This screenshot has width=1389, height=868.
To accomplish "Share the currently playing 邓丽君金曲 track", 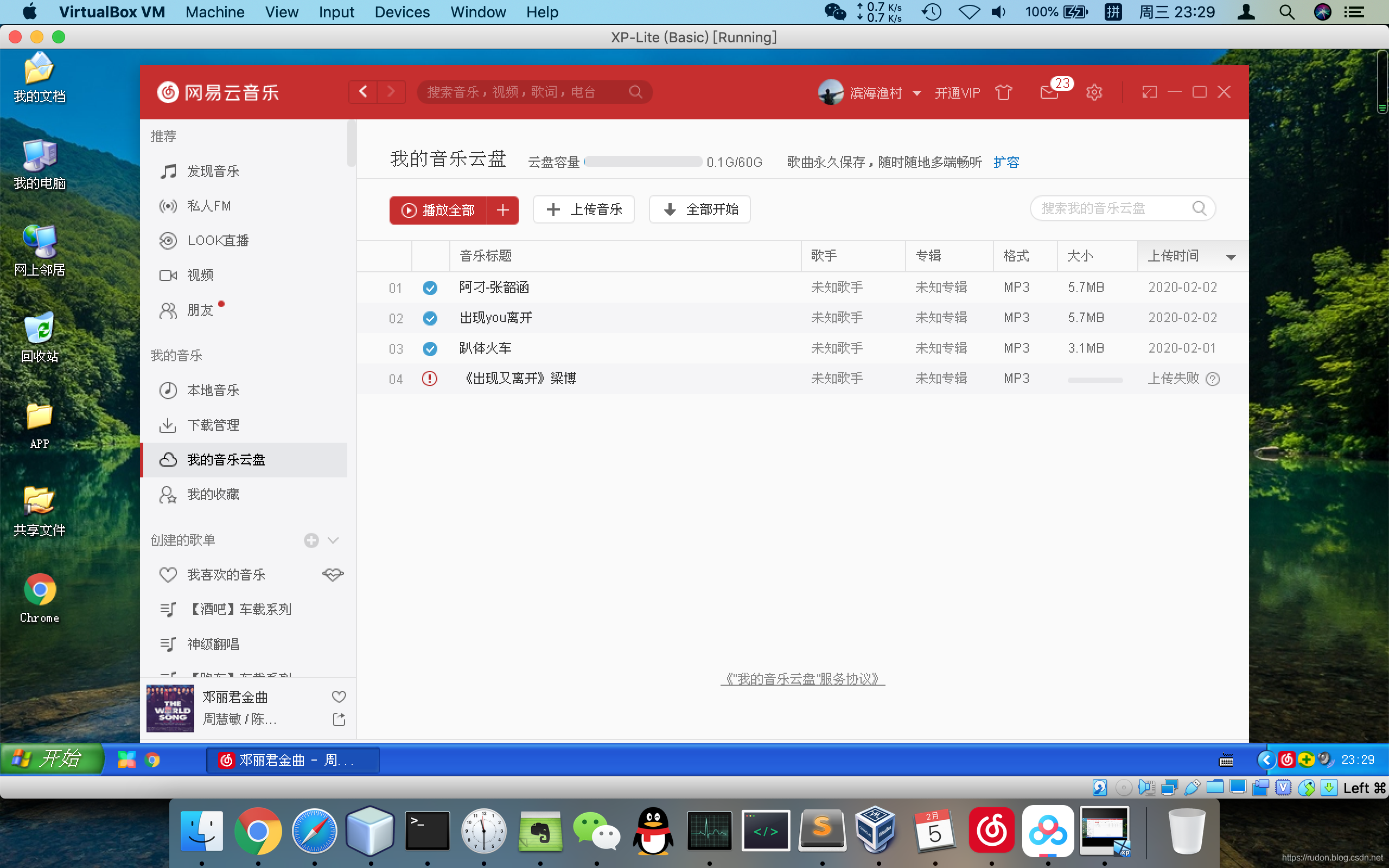I will click(x=339, y=719).
